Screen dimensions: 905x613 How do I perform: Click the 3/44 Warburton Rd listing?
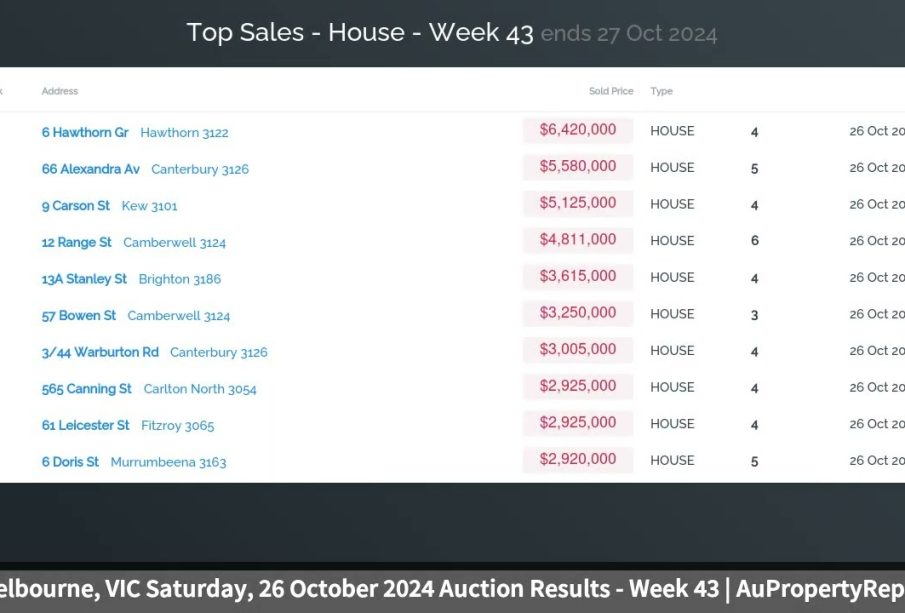point(100,352)
